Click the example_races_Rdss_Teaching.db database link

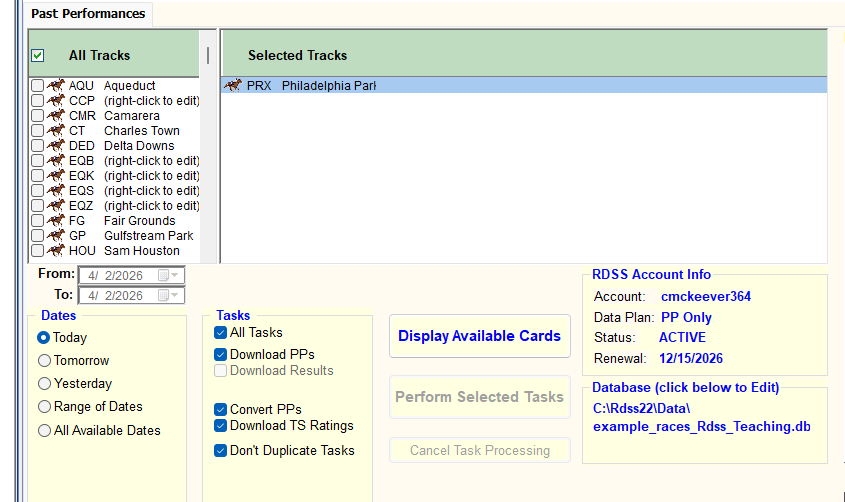tap(702, 427)
